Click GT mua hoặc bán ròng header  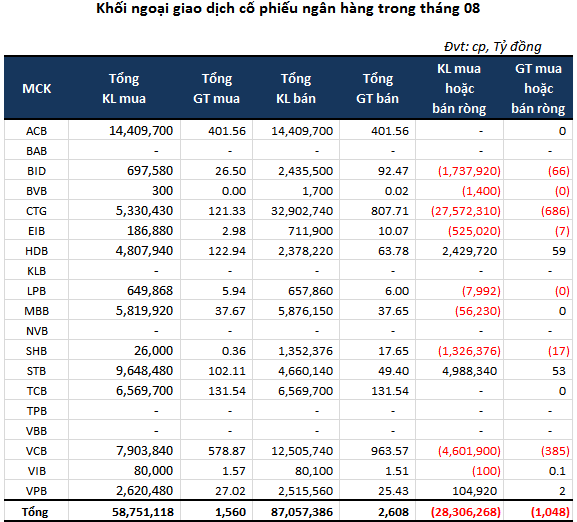click(538, 89)
